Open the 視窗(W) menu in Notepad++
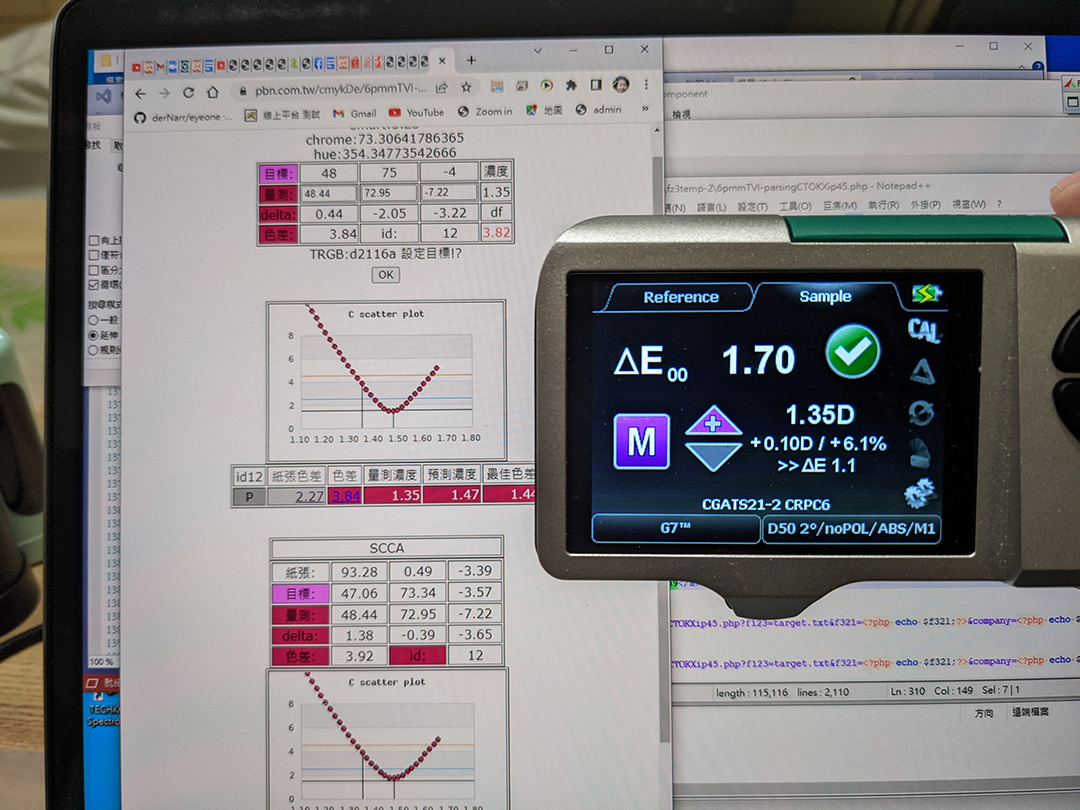The height and width of the screenshot is (810, 1080). point(968,204)
